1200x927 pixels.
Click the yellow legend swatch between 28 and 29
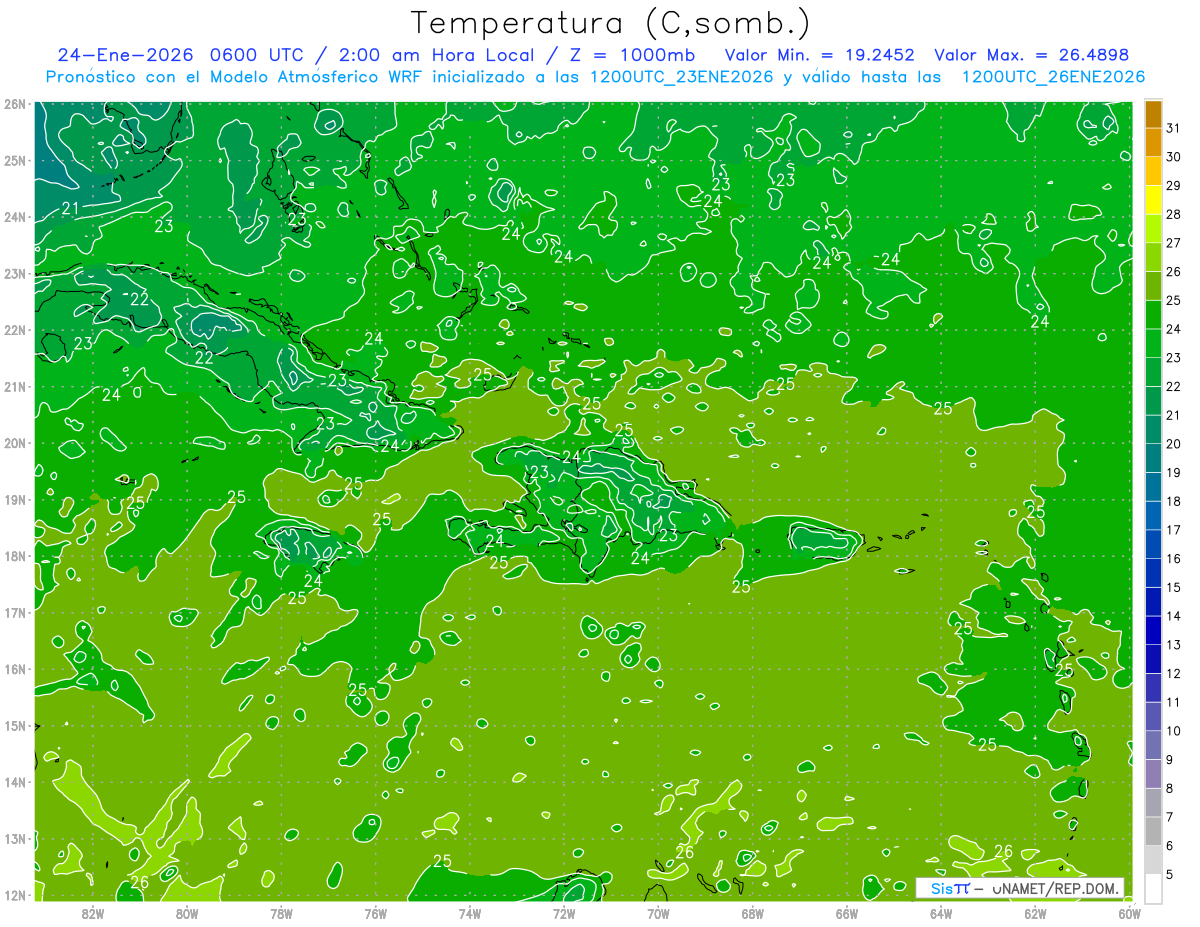[1153, 201]
